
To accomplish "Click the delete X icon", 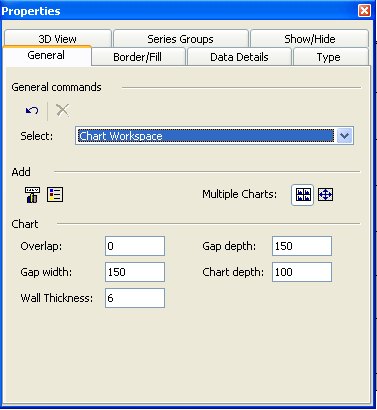I will (x=62, y=110).
